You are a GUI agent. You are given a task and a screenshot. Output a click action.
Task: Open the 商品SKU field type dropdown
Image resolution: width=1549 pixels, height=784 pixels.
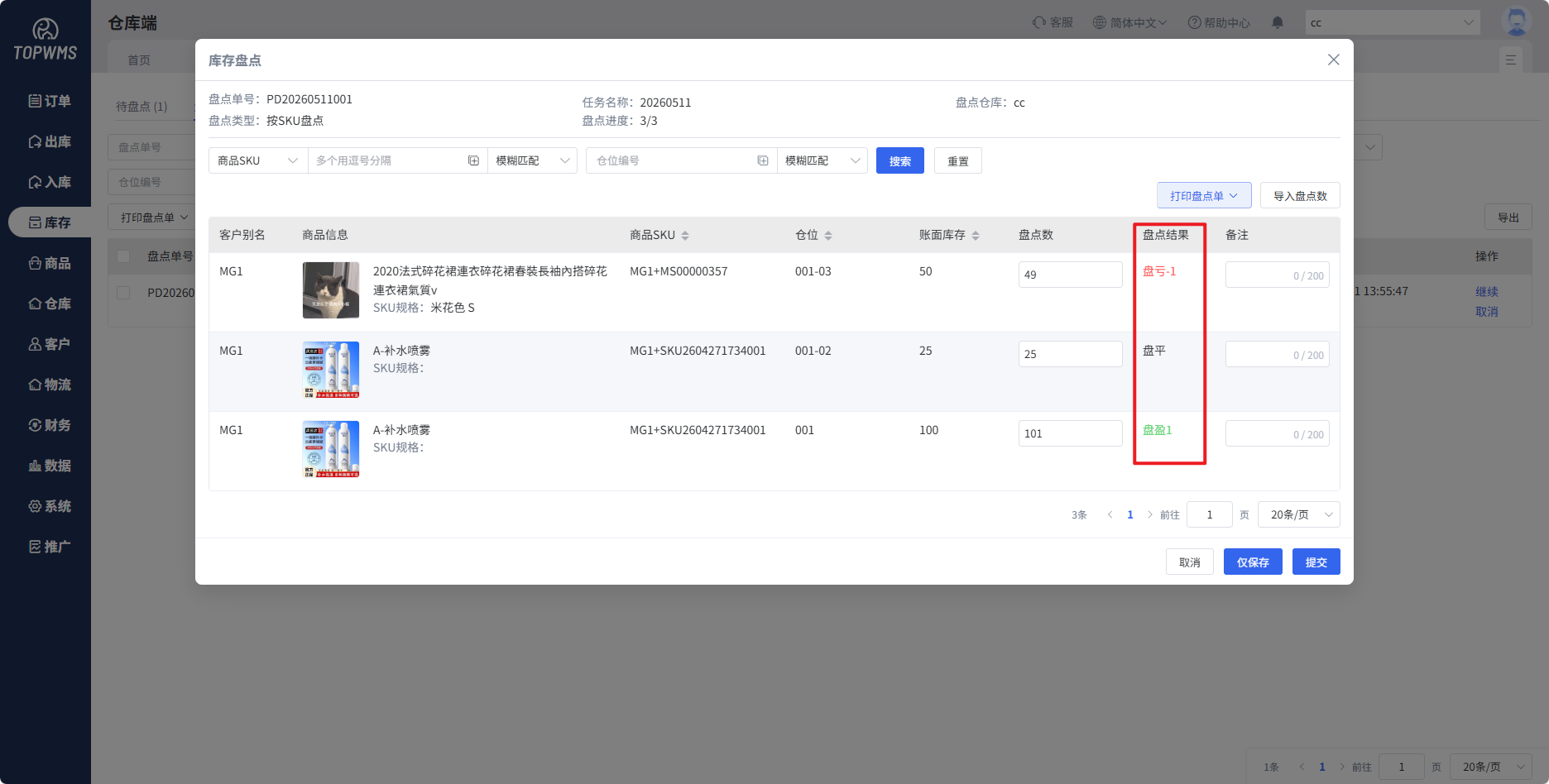click(258, 160)
